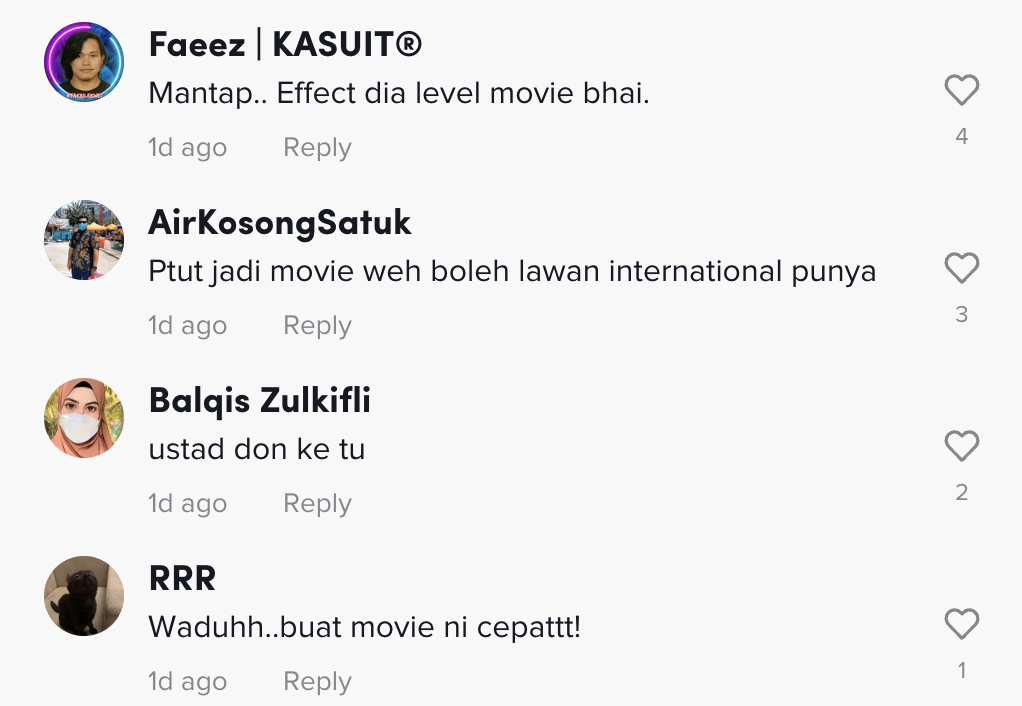Reply to Balqis Zulkifli's comment
The image size is (1022, 706).
tap(317, 504)
